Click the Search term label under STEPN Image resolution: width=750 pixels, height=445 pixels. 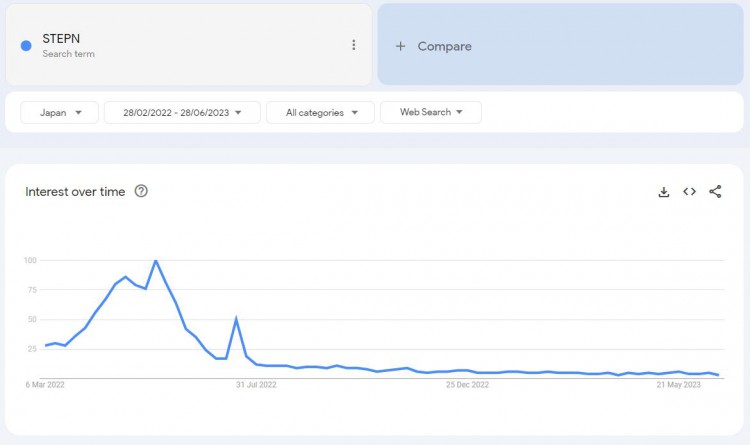point(68,54)
